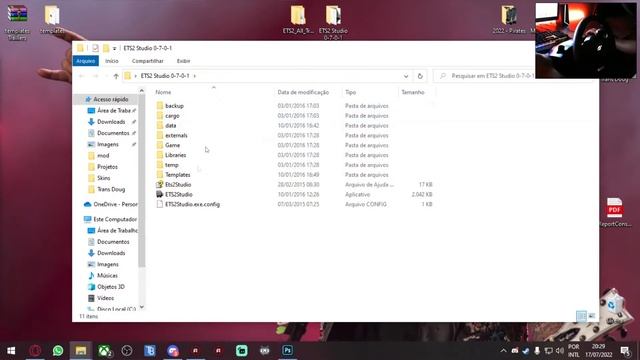Viewport: 640px width, 360px height.
Task: Sort files by Nome column
Action: 163,92
